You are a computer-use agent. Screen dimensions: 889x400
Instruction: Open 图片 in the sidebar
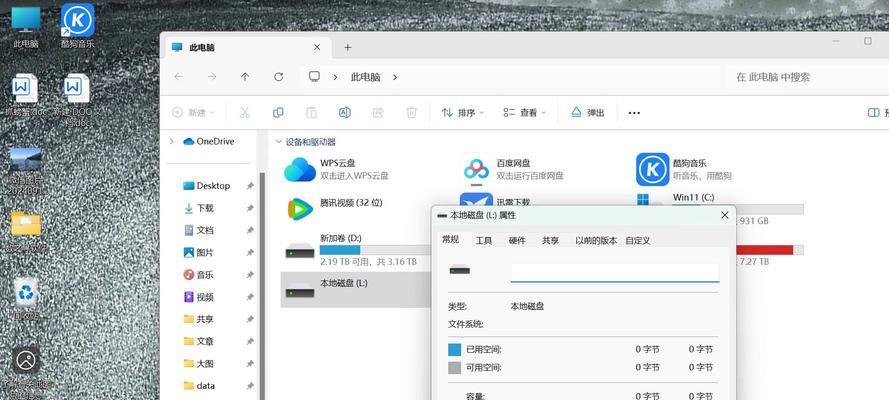(x=199, y=253)
